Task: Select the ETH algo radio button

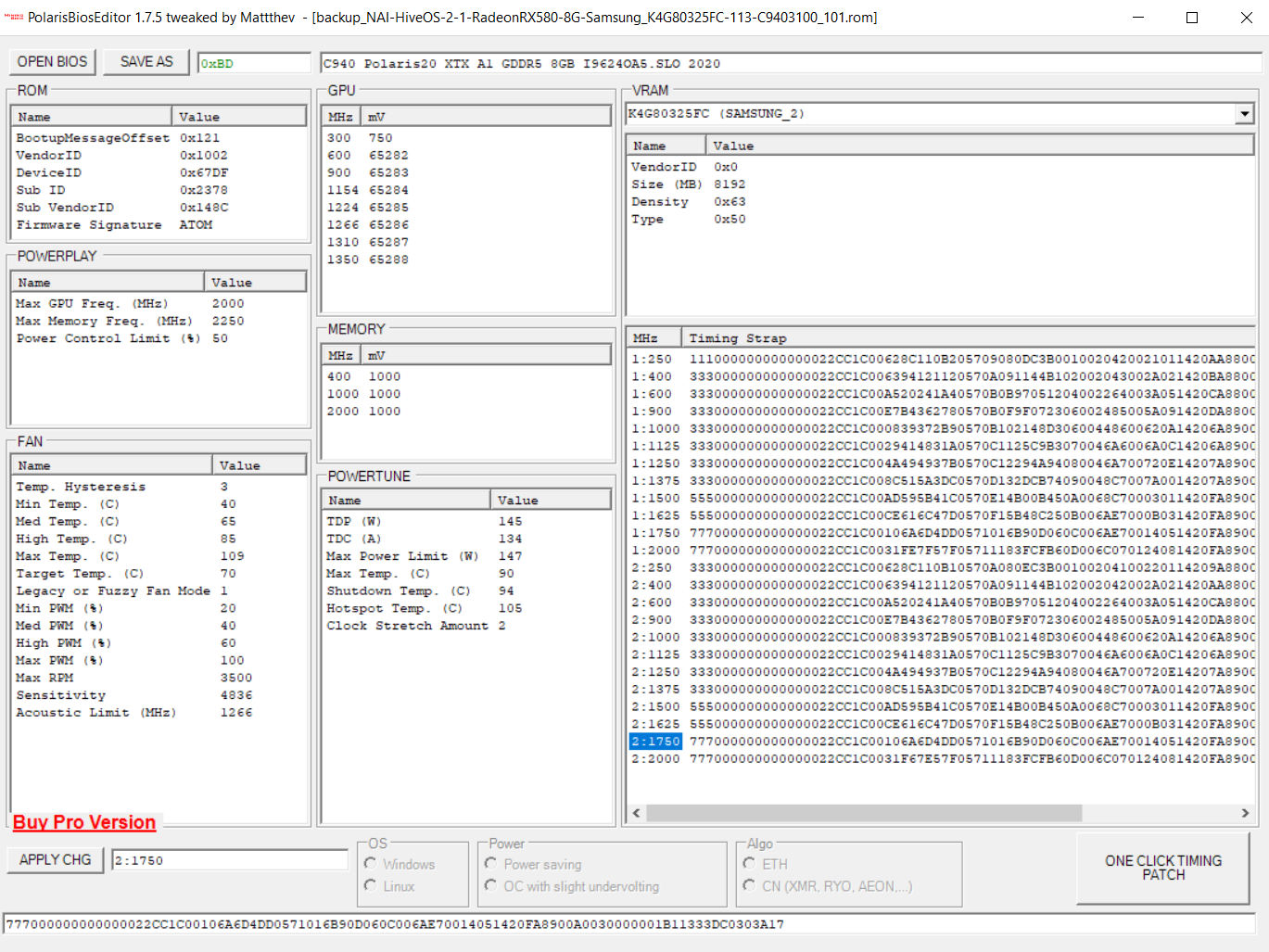Action: (x=749, y=864)
